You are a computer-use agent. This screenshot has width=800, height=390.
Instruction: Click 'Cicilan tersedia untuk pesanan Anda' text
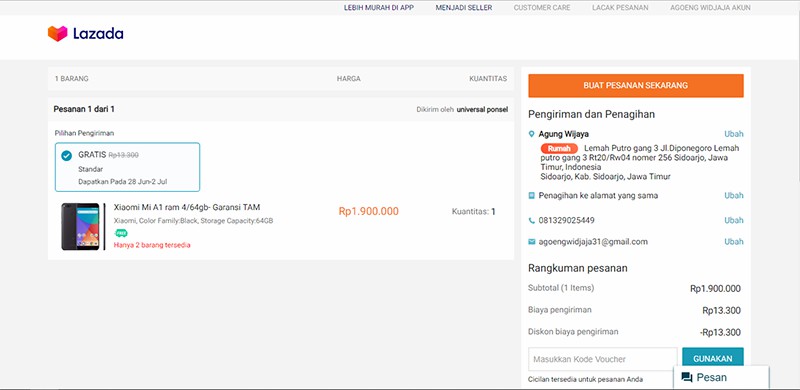(x=586, y=379)
